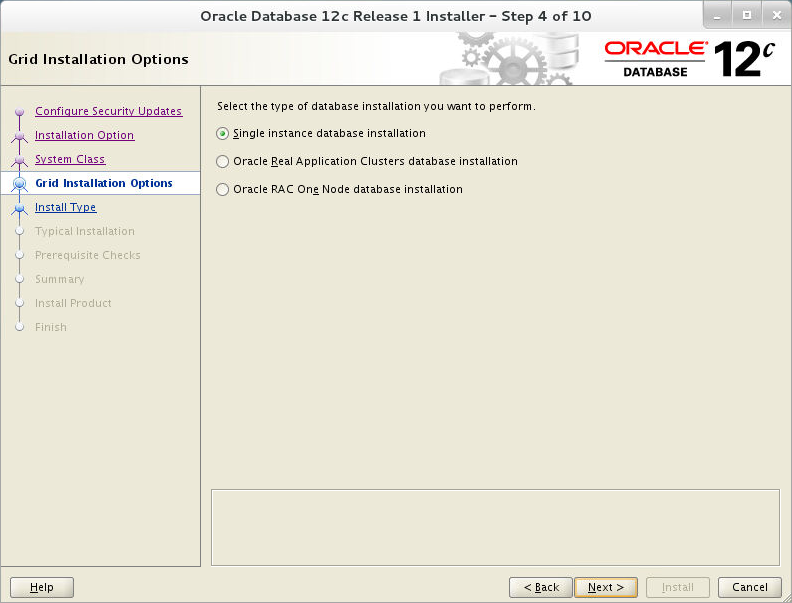Click the Finish step bullet
Screen dimensions: 792x603
(20, 327)
